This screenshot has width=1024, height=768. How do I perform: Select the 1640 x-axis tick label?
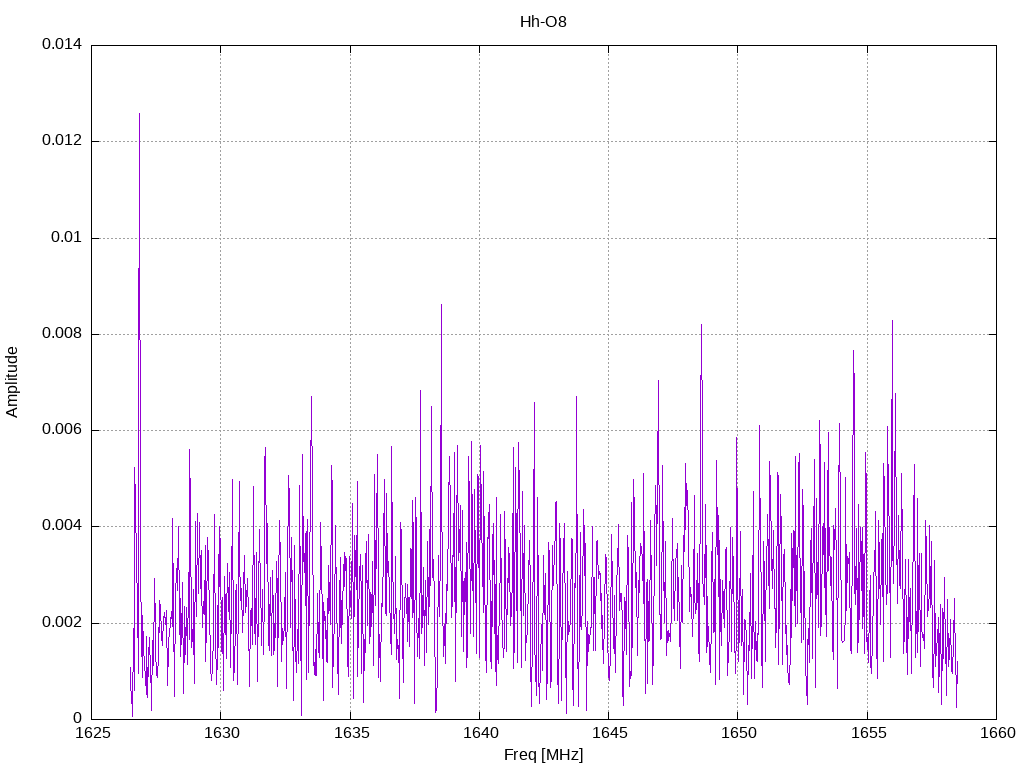point(479,733)
